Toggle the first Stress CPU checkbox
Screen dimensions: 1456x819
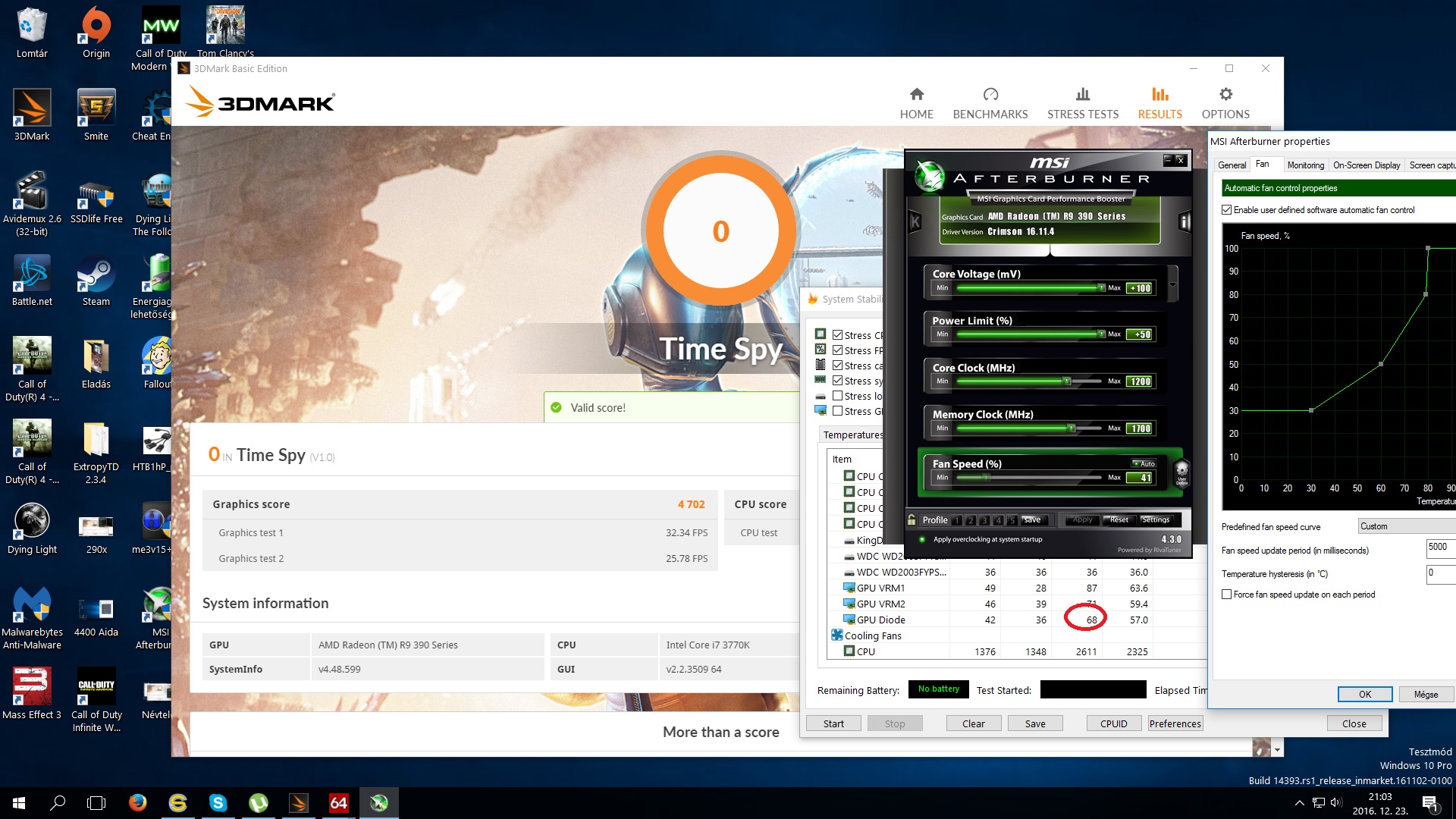[x=837, y=335]
